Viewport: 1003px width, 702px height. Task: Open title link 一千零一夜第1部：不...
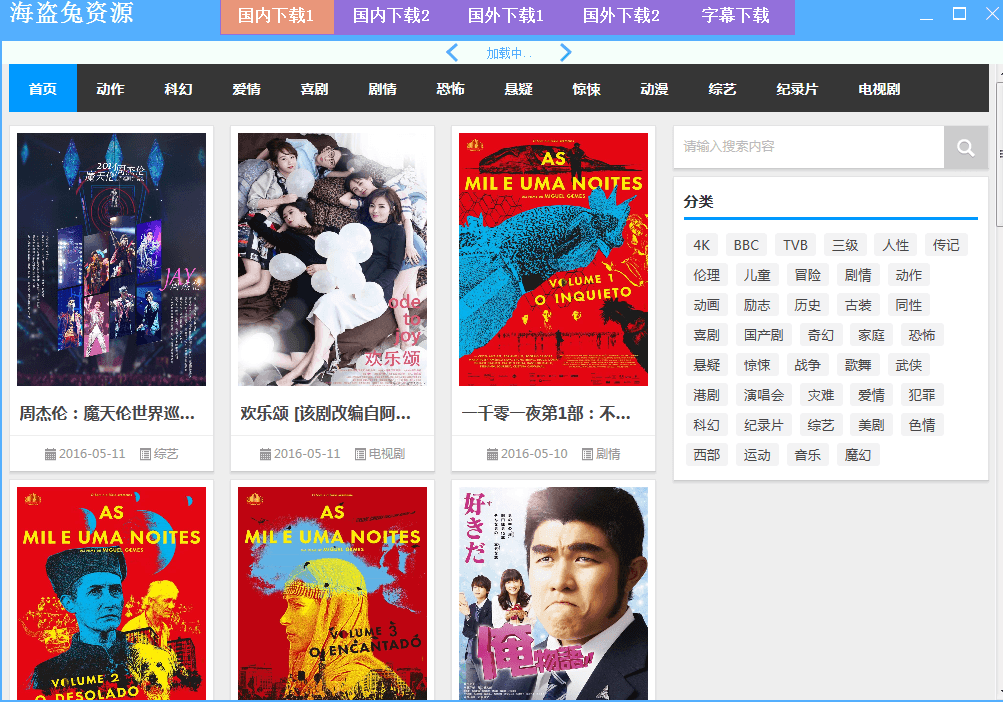[x=546, y=413]
